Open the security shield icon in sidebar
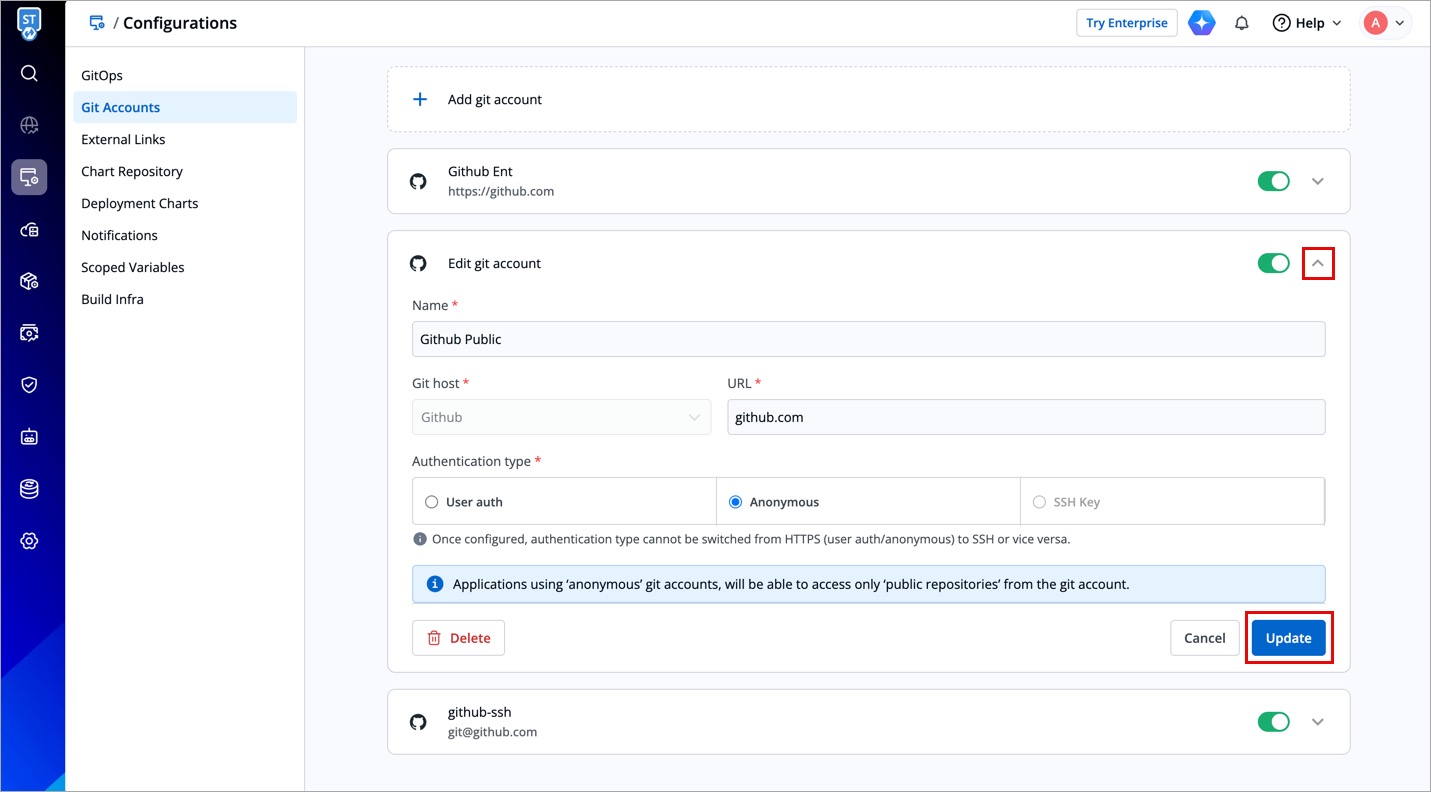This screenshot has height=792, width=1431. click(x=29, y=385)
